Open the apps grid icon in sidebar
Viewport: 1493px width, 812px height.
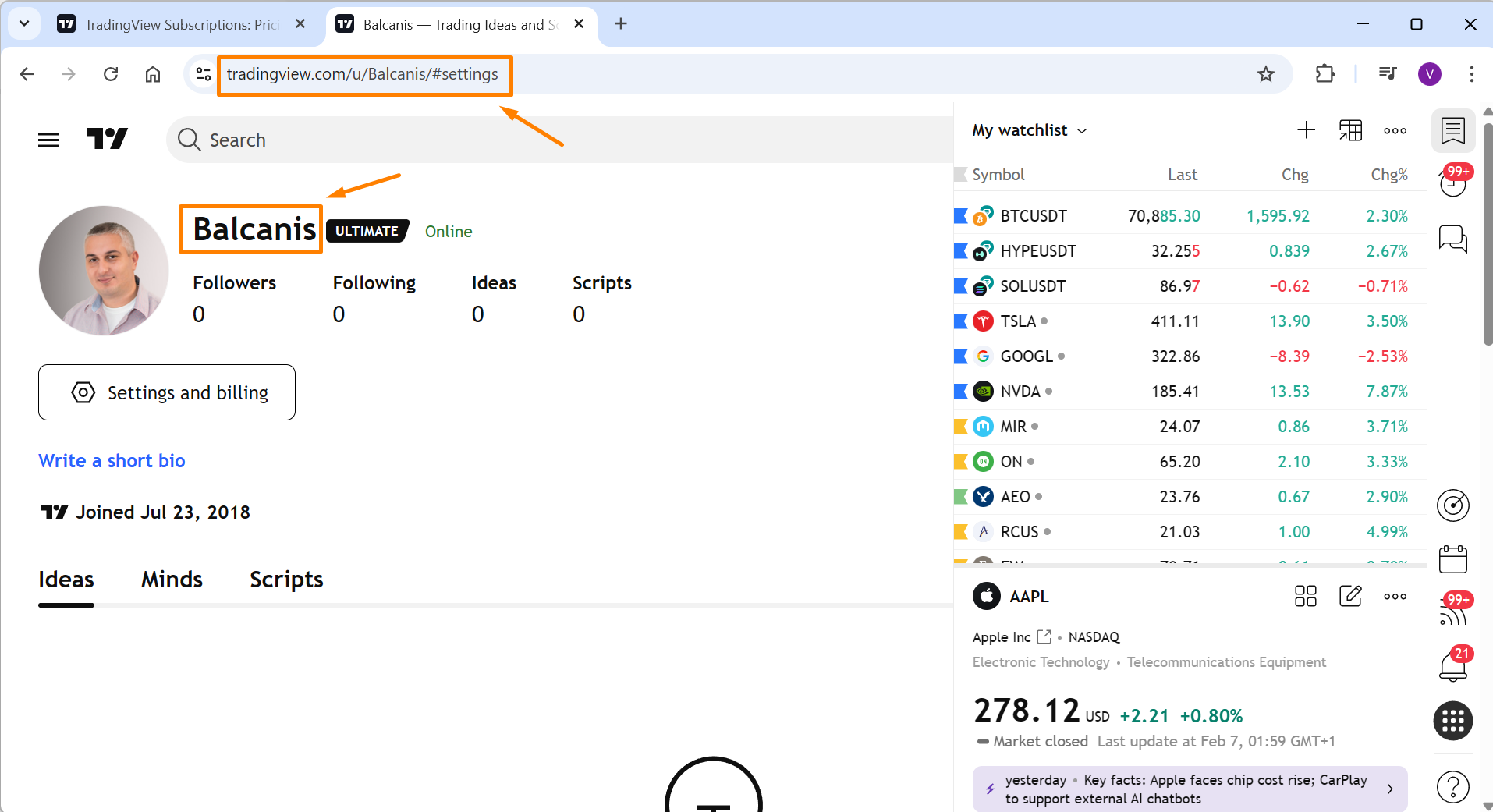tap(1452, 722)
